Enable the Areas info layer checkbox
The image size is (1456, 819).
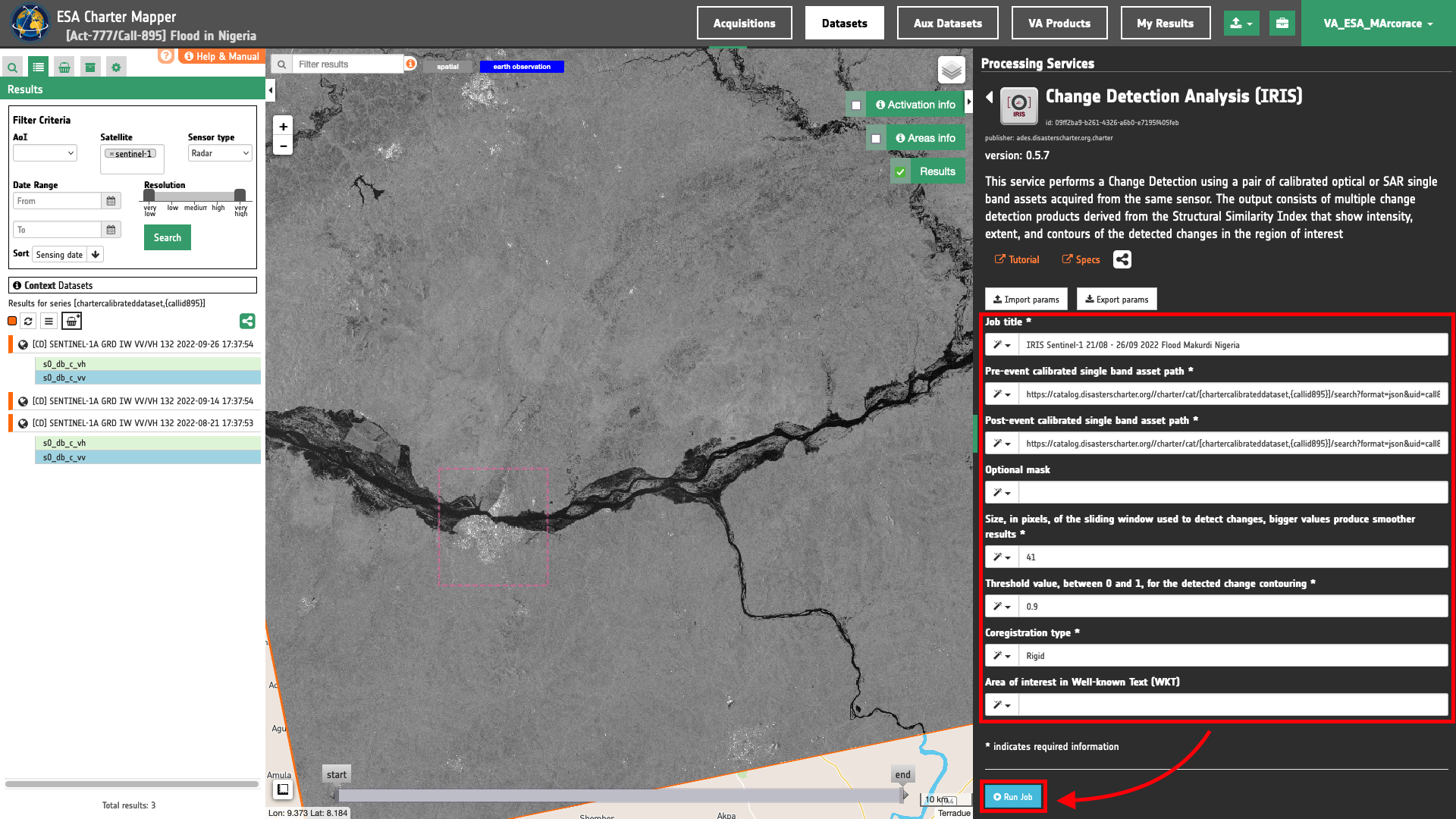click(876, 139)
